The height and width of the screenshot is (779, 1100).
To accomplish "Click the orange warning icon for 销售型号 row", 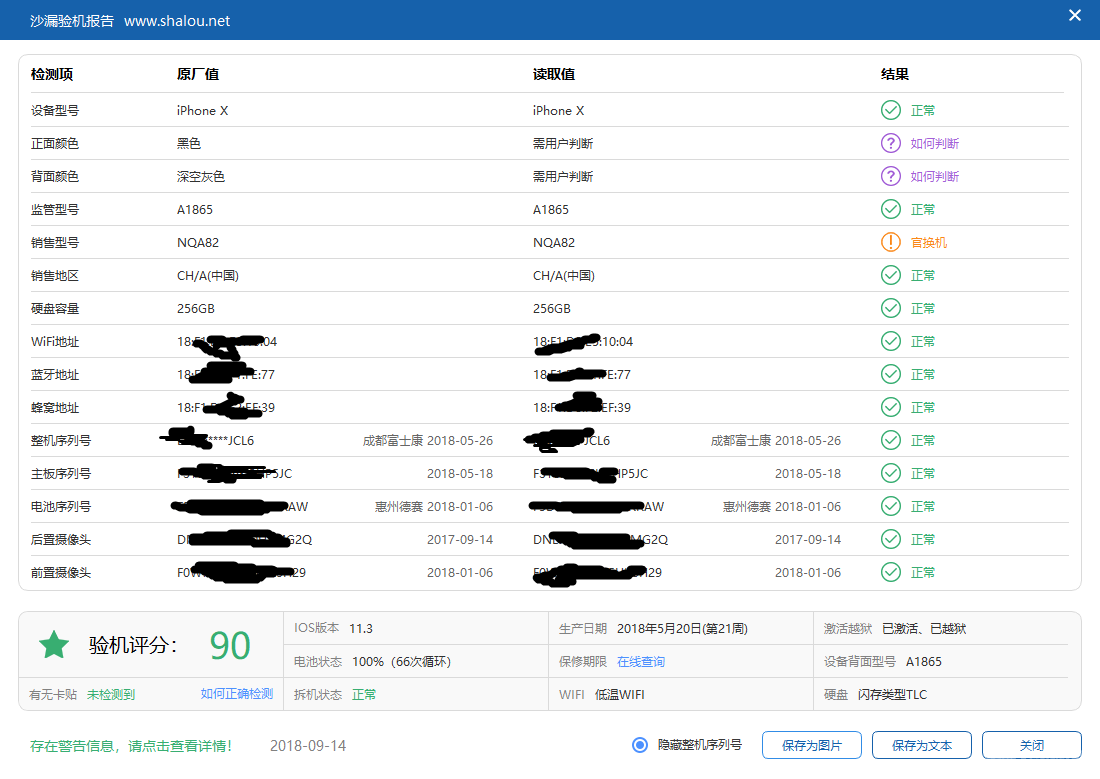I will tap(890, 242).
